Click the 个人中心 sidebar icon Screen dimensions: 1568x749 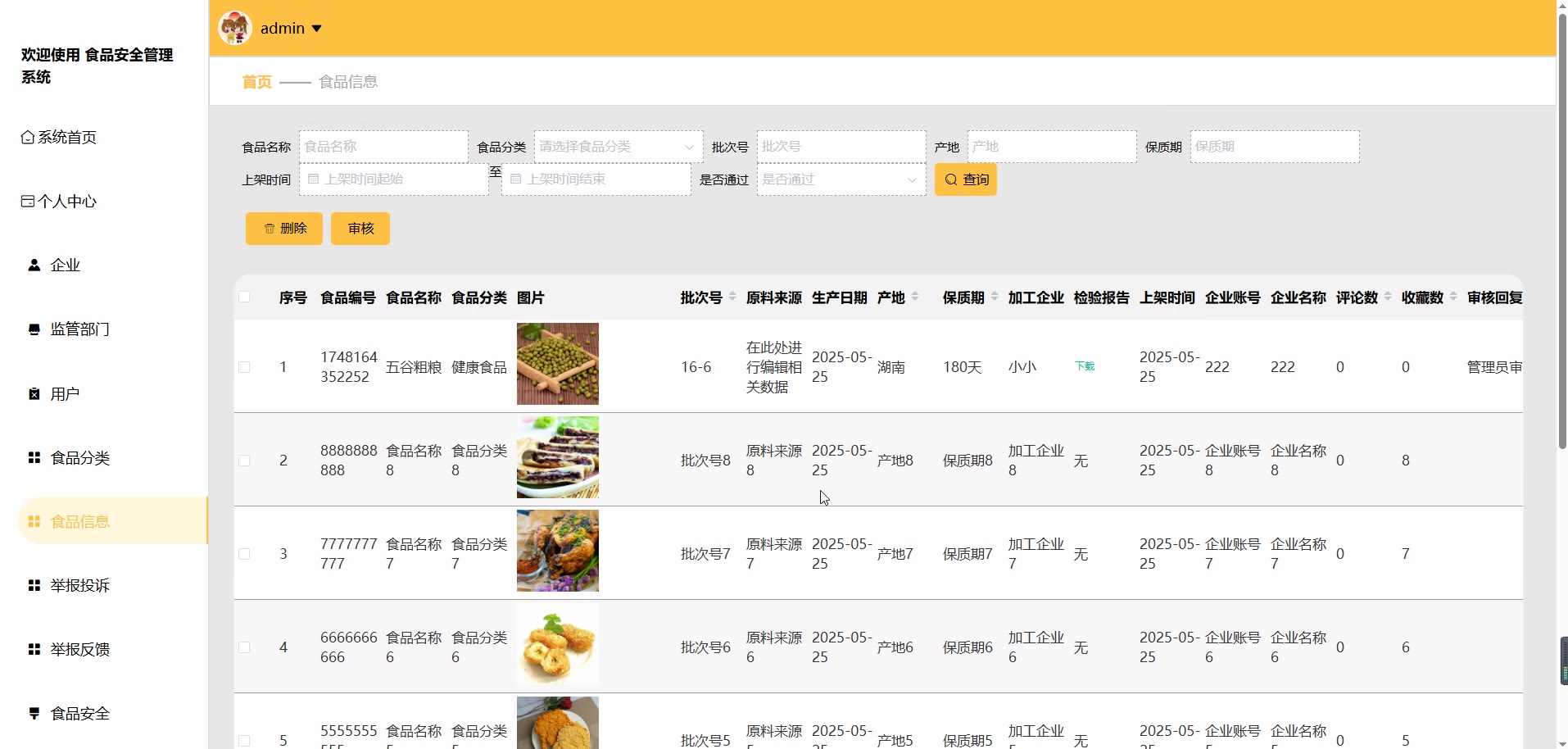click(x=28, y=202)
